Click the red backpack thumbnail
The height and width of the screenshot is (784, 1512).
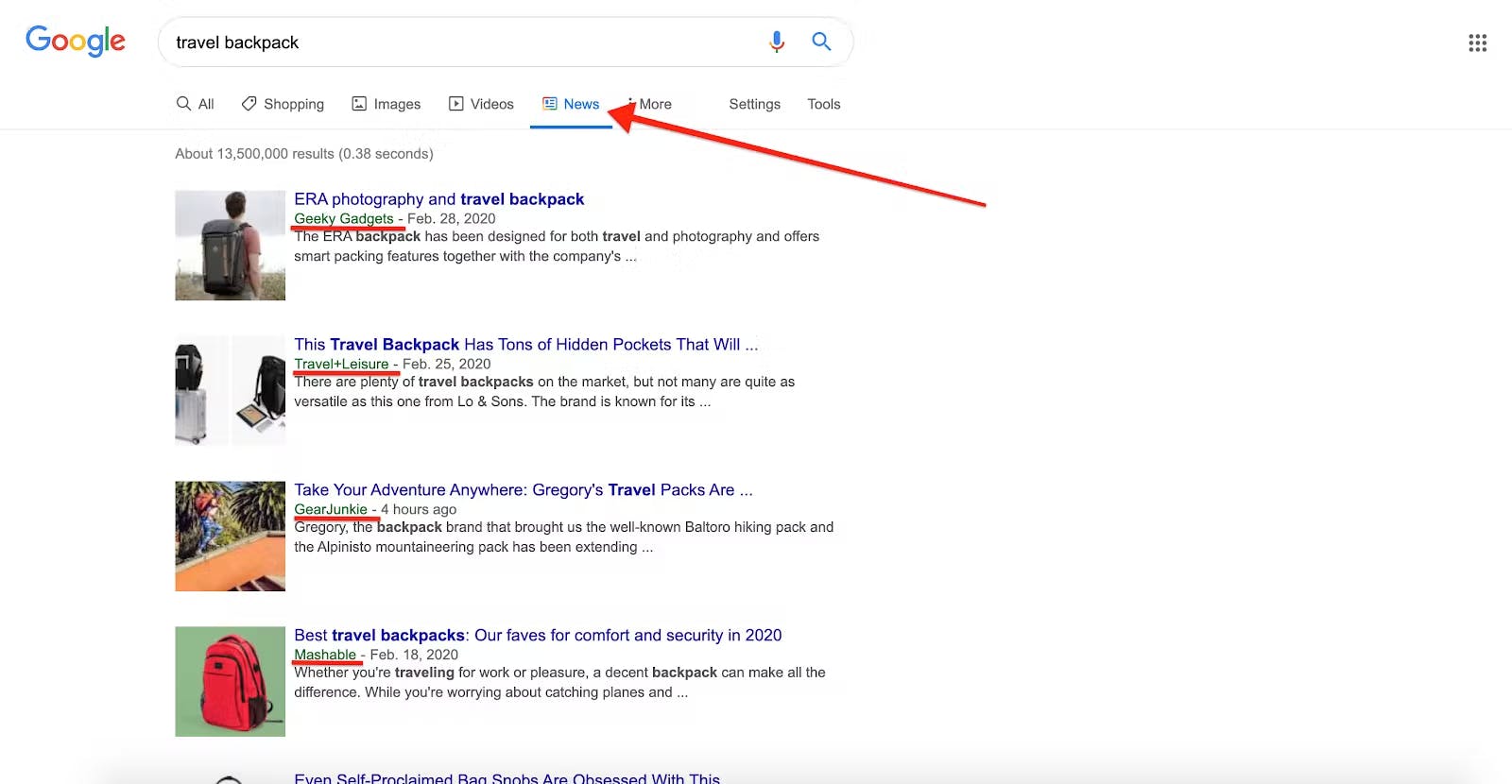point(230,682)
